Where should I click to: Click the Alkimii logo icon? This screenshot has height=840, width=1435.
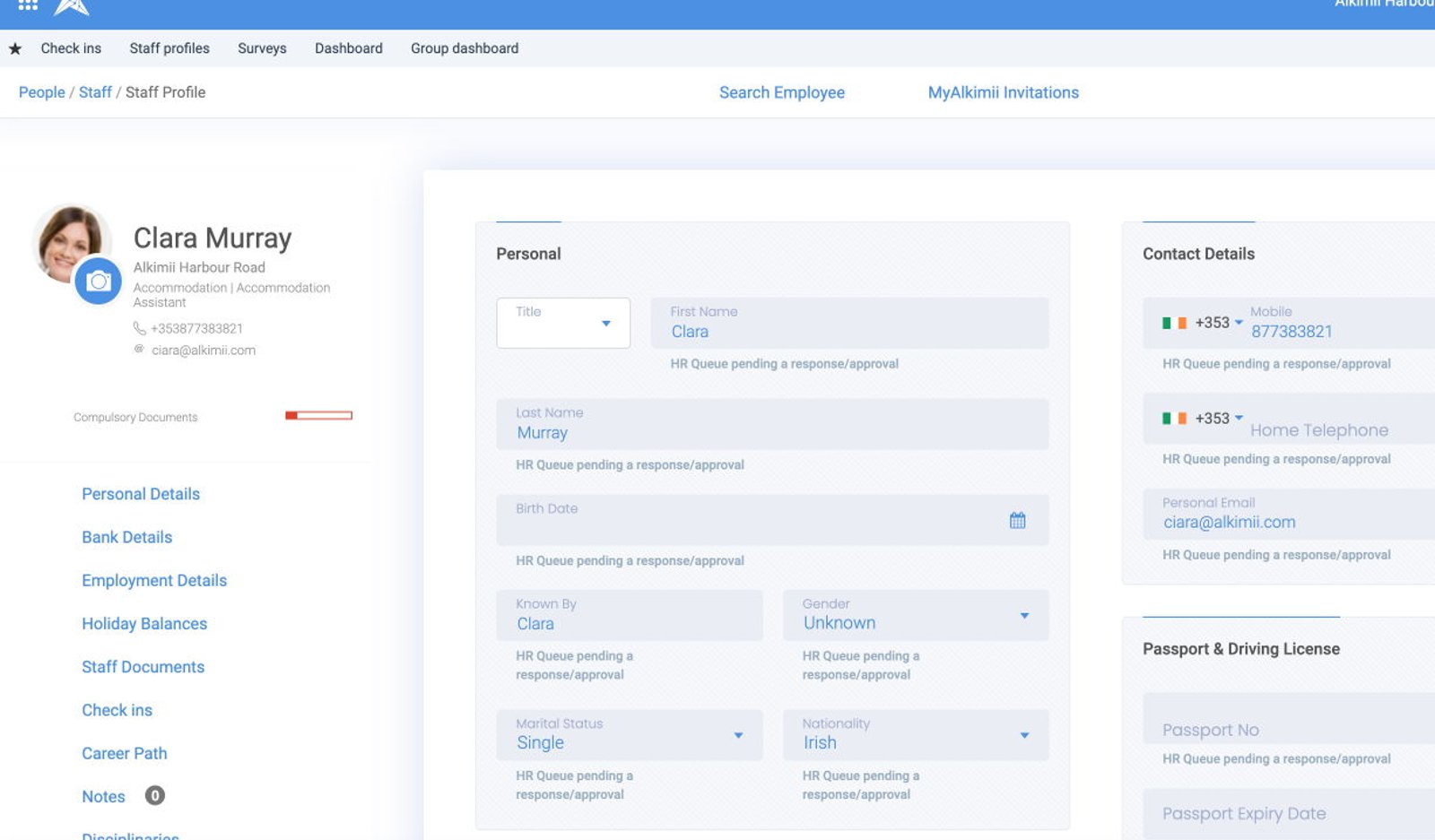72,7
